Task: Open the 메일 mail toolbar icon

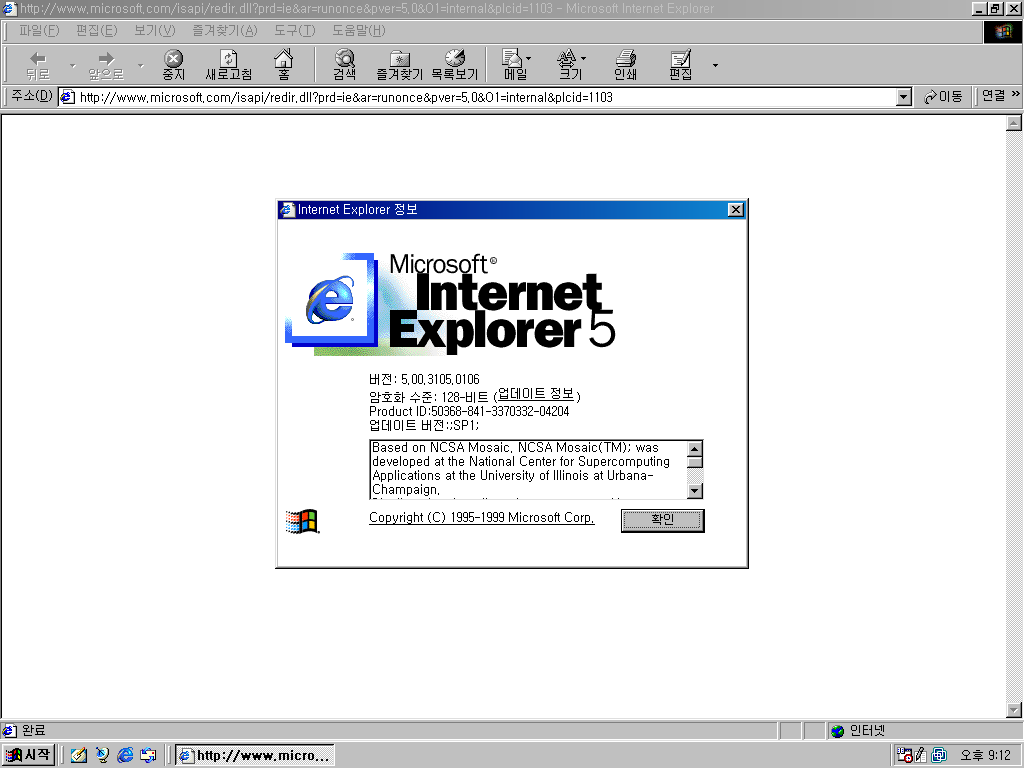Action: click(514, 65)
